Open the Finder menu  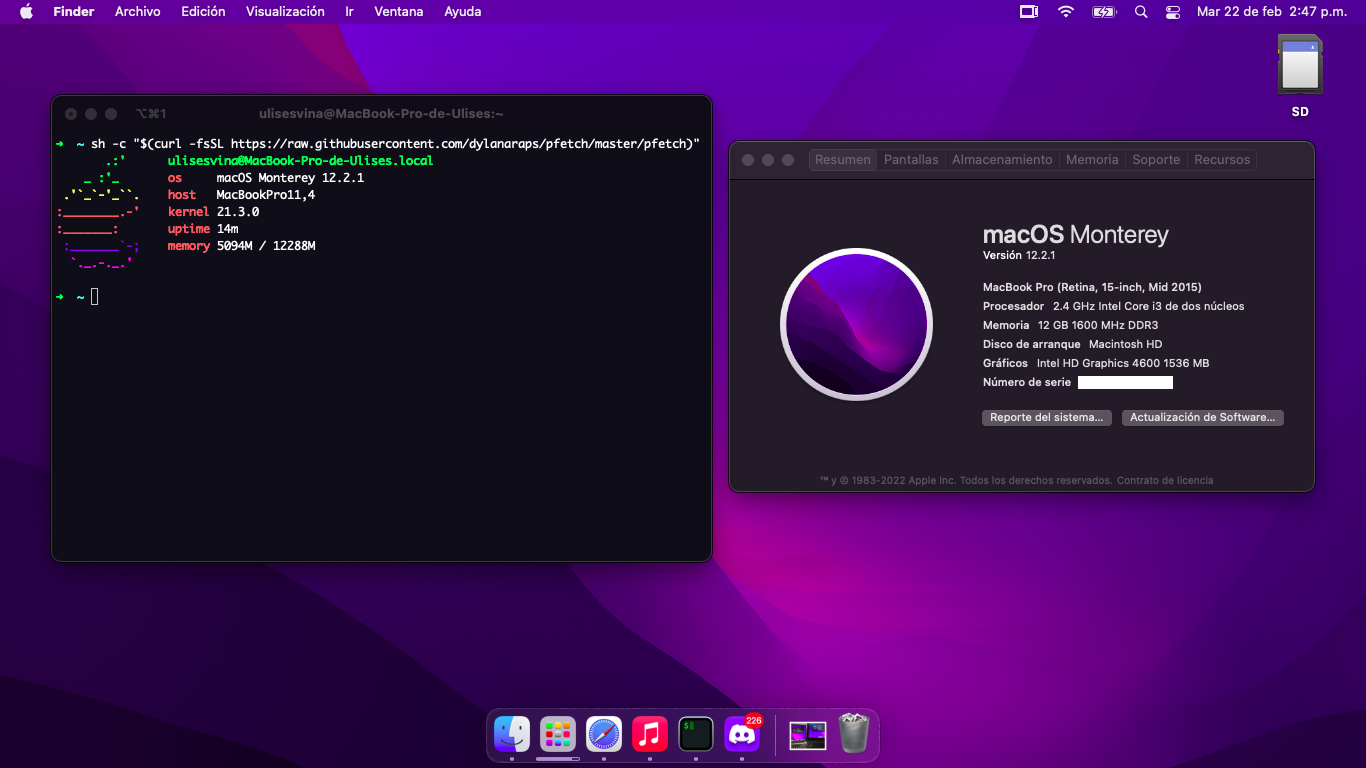point(74,12)
